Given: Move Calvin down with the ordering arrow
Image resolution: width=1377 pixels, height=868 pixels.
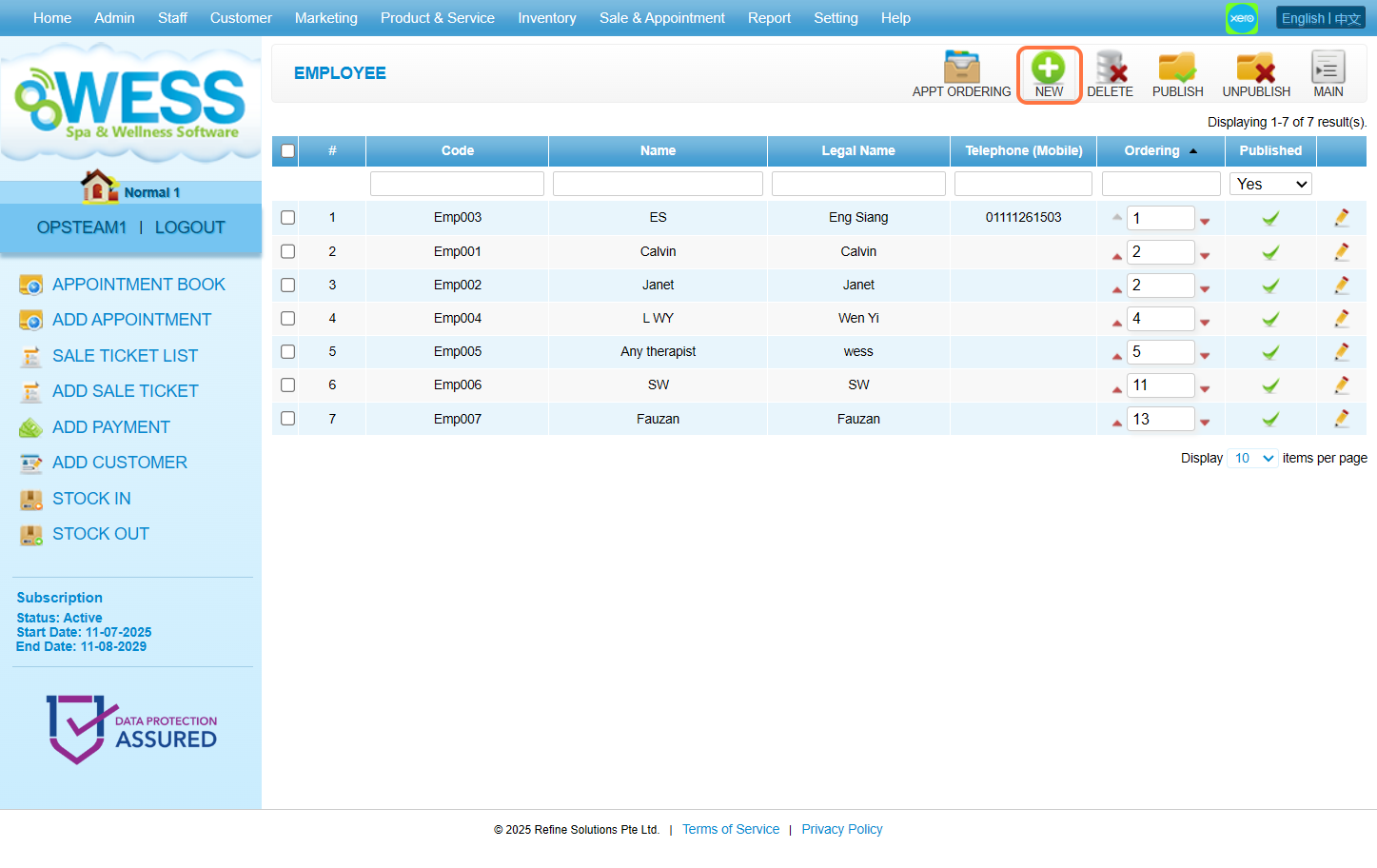Looking at the screenshot, I should 1205,255.
